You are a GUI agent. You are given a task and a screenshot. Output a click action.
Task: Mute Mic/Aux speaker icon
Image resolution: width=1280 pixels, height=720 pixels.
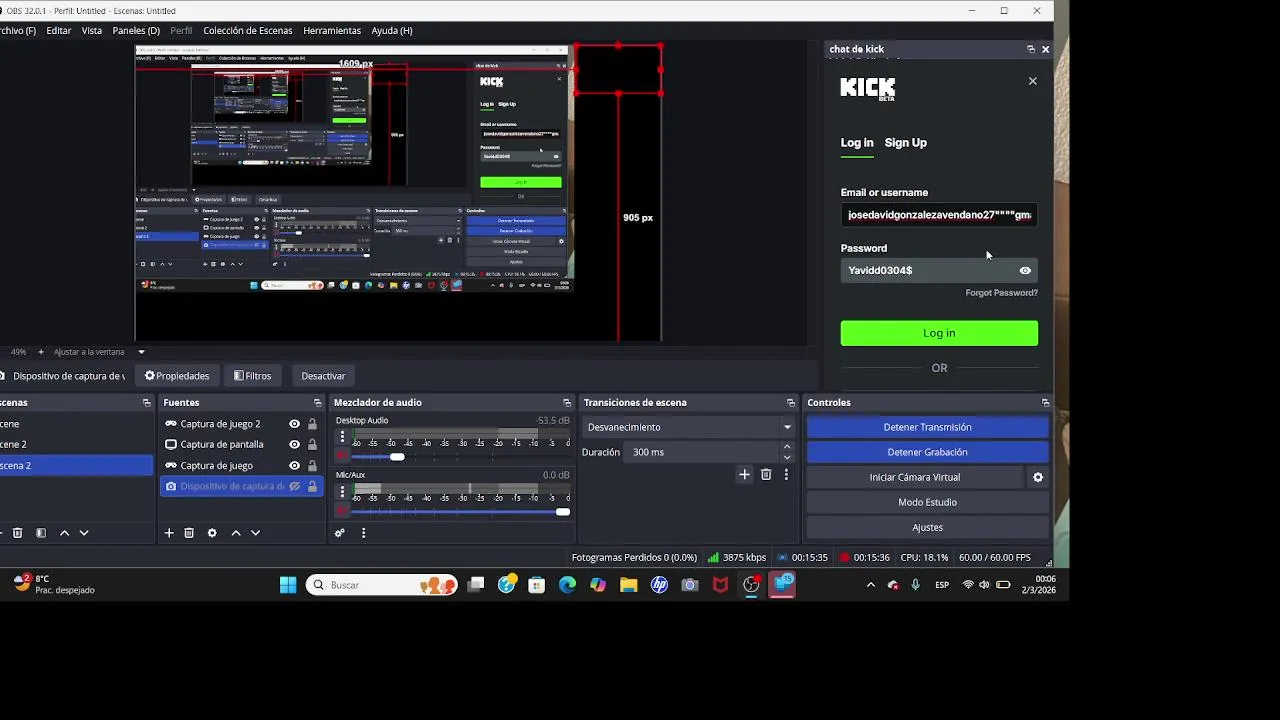click(x=342, y=511)
